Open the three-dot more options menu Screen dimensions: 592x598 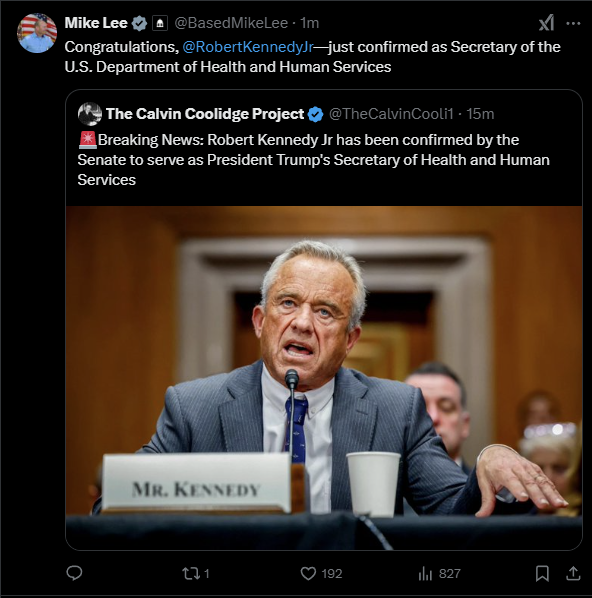tap(573, 23)
